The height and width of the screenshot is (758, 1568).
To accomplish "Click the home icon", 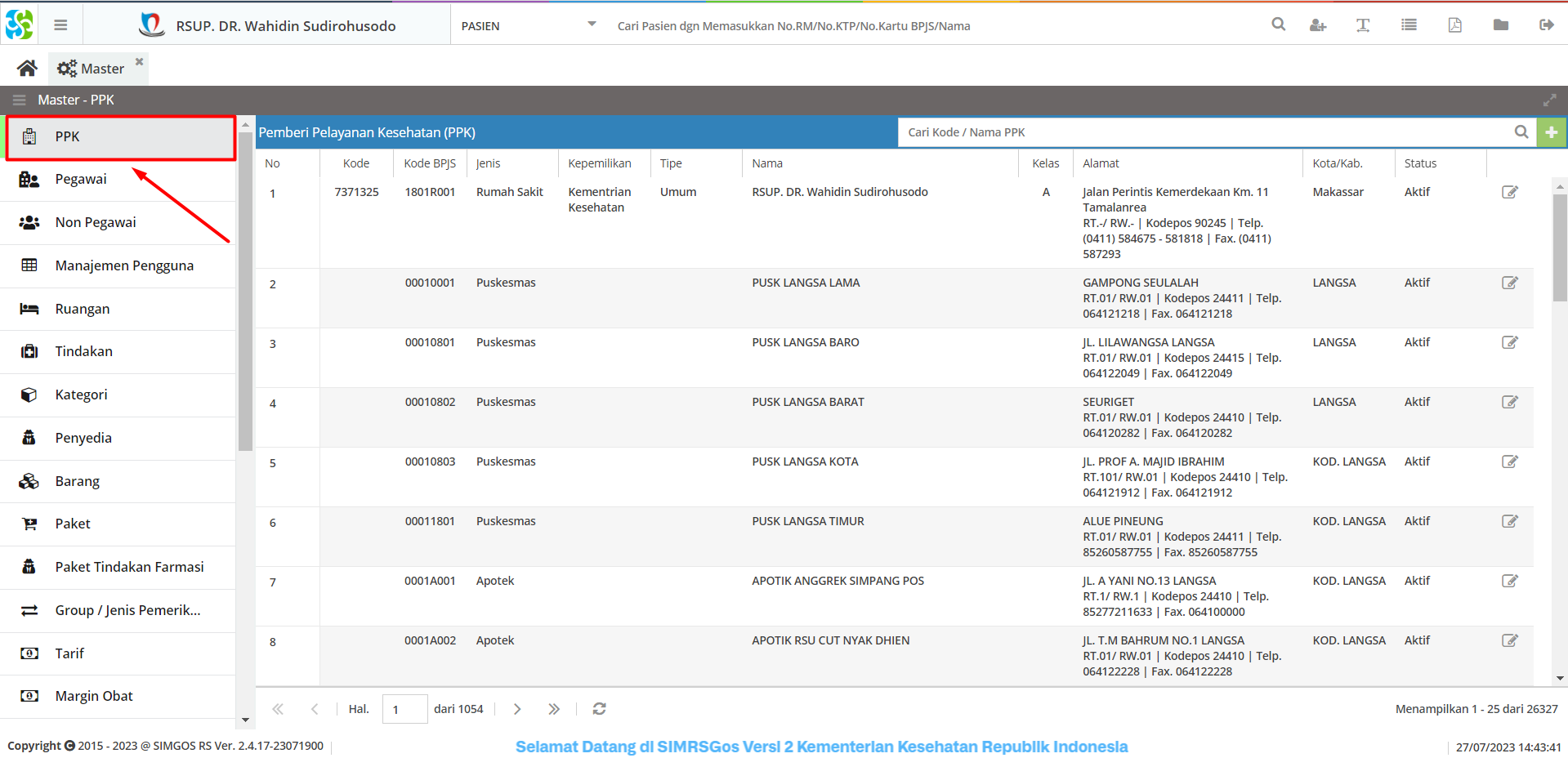I will pyautogui.click(x=27, y=69).
